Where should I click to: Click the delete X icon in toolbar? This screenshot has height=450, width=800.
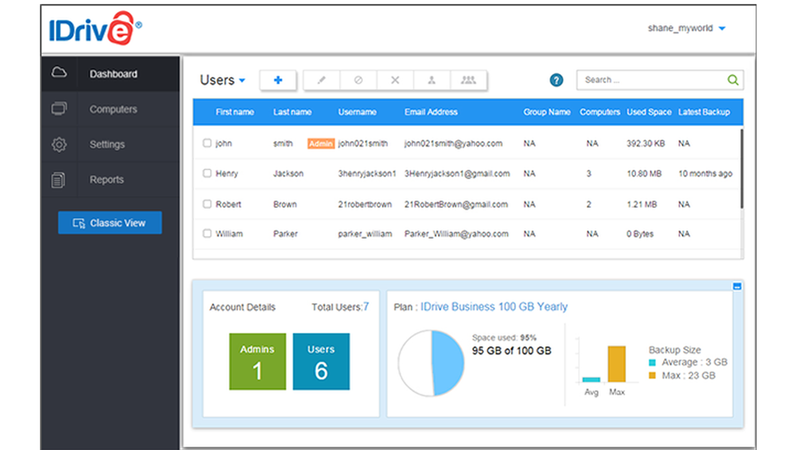pyautogui.click(x=395, y=80)
